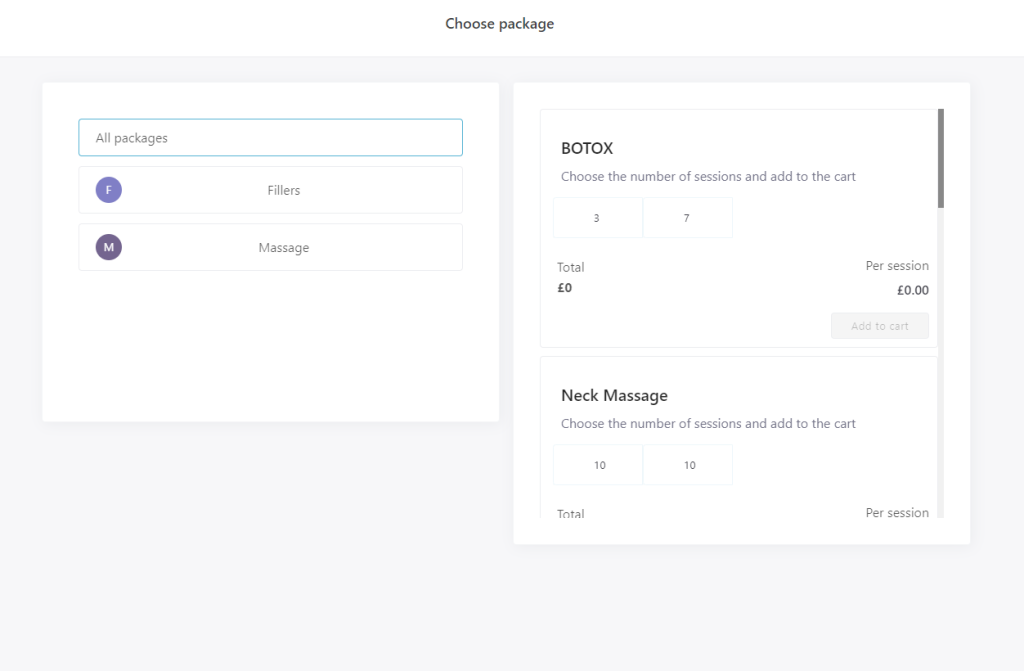Click the BOTOX total amount £0
The image size is (1024, 671).
[x=565, y=288]
